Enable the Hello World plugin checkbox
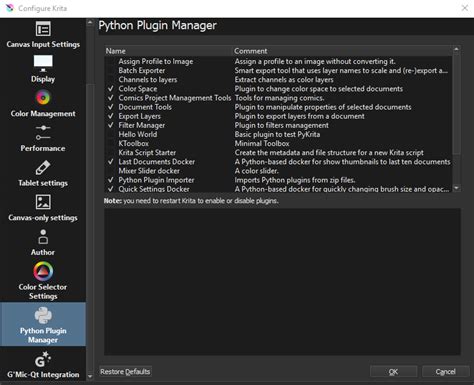474x385 pixels. click(x=111, y=134)
